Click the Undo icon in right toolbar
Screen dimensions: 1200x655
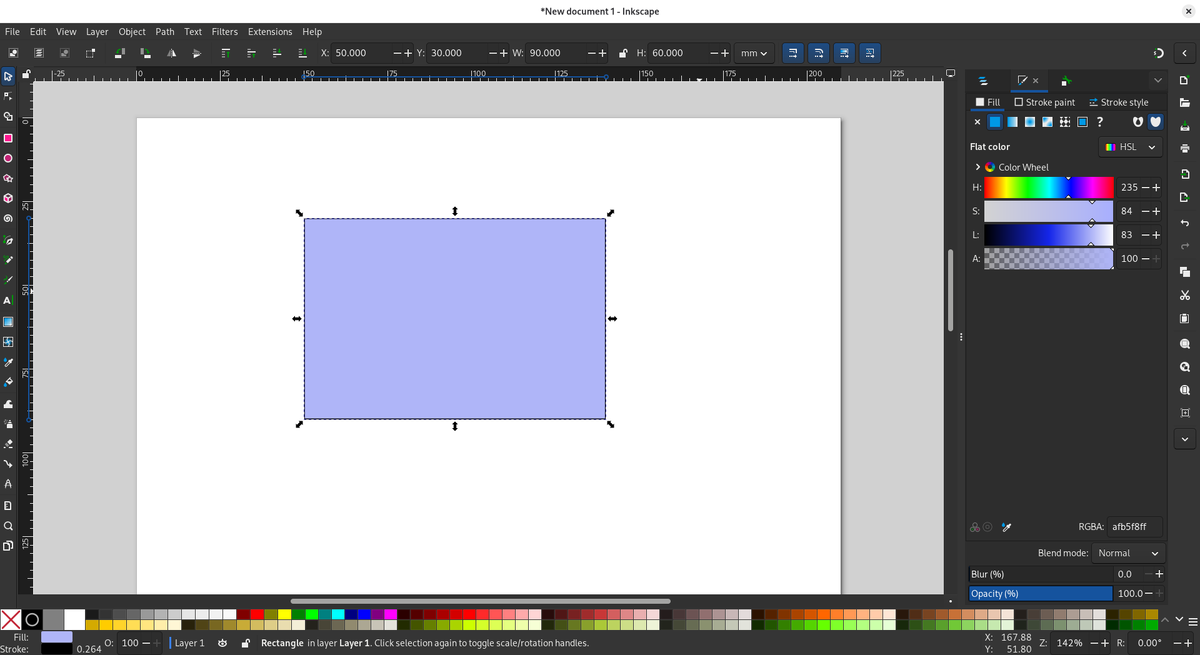(x=1185, y=223)
